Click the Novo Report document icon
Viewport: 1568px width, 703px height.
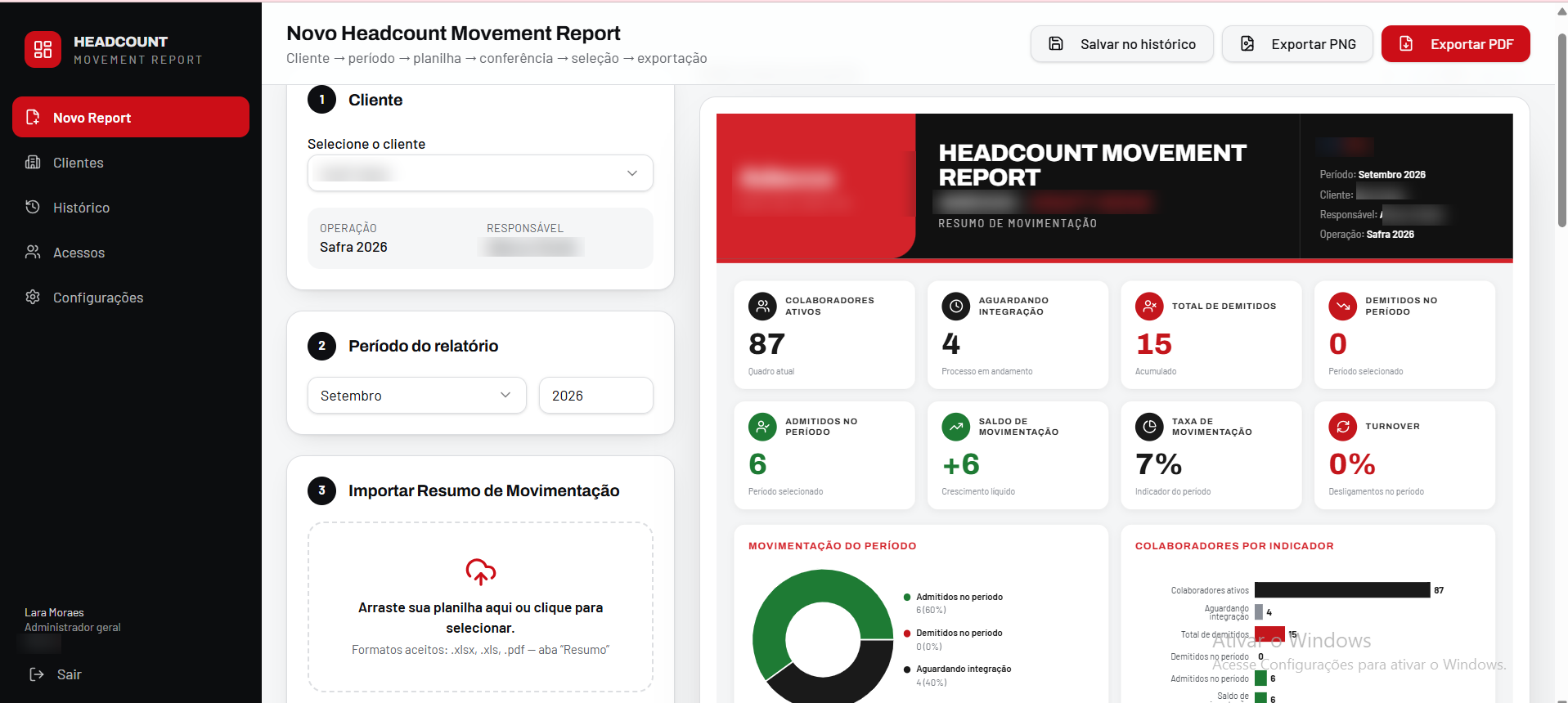(x=33, y=117)
